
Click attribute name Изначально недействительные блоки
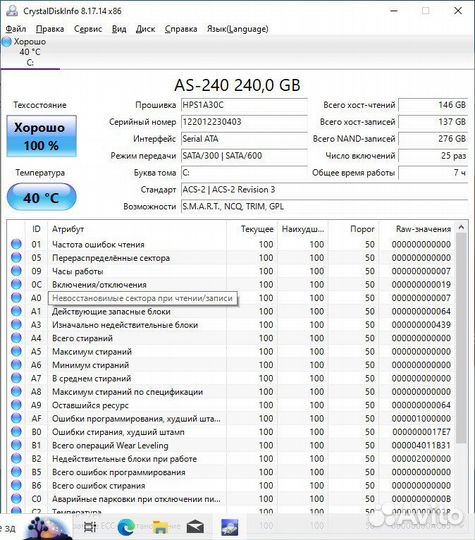125,325
